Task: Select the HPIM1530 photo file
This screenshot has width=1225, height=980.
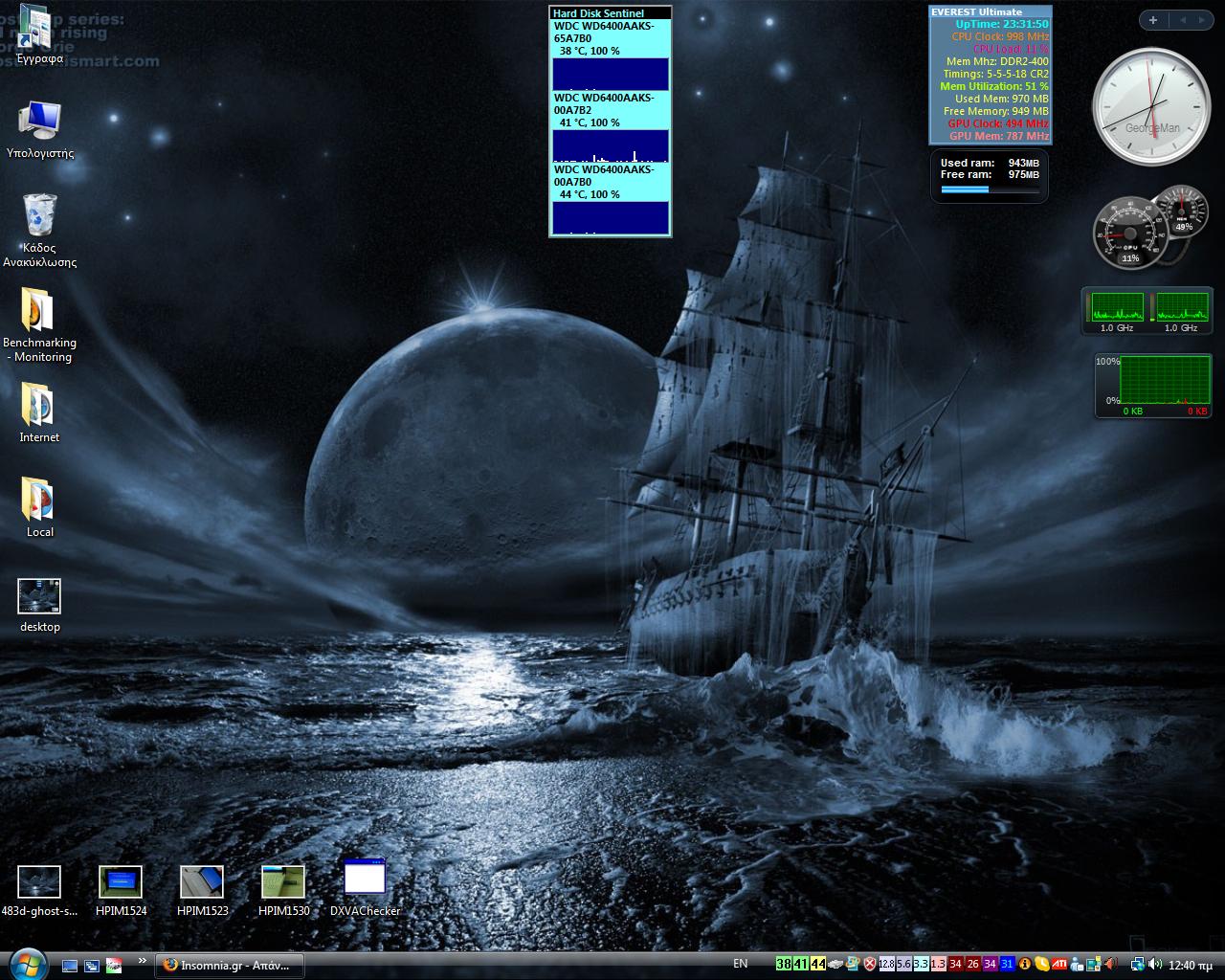Action: pos(283,891)
